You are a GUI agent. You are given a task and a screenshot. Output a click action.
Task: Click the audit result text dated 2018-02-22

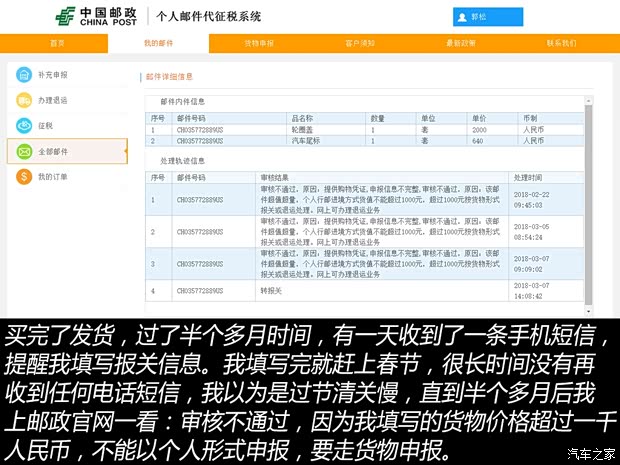click(380, 200)
